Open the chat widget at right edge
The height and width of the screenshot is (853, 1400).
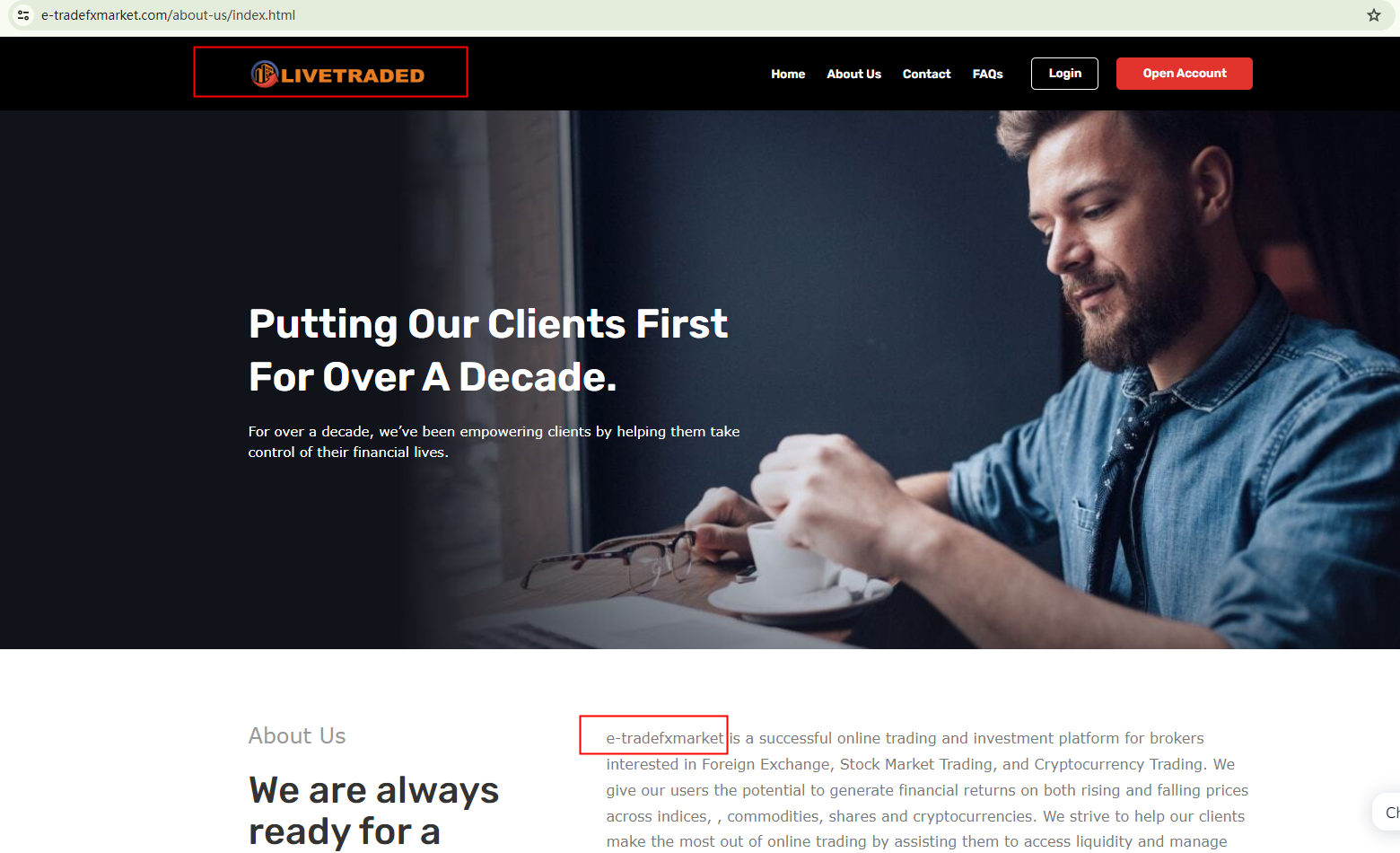tap(1387, 812)
